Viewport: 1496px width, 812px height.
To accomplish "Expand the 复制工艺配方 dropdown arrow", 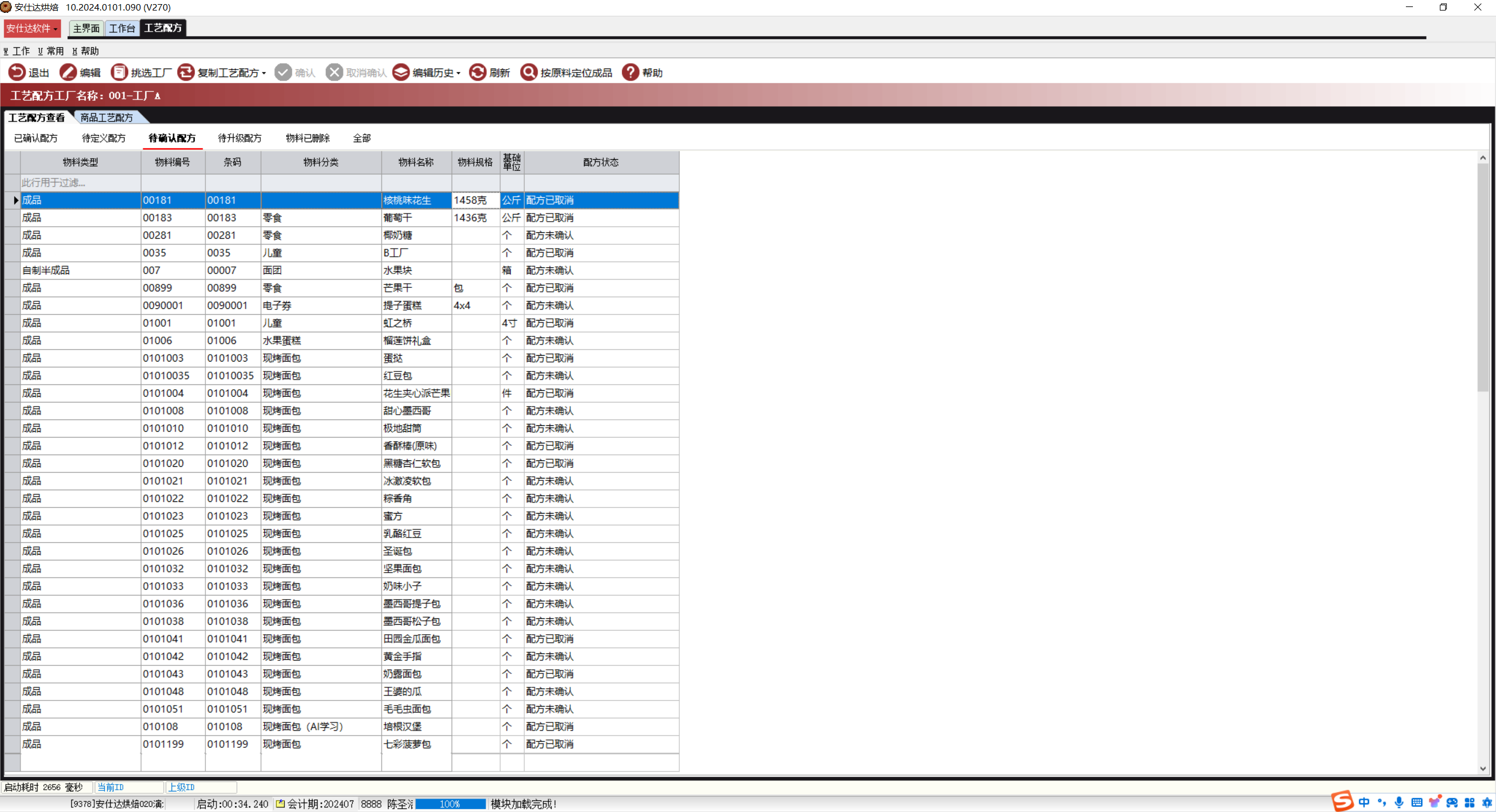I will (x=264, y=74).
